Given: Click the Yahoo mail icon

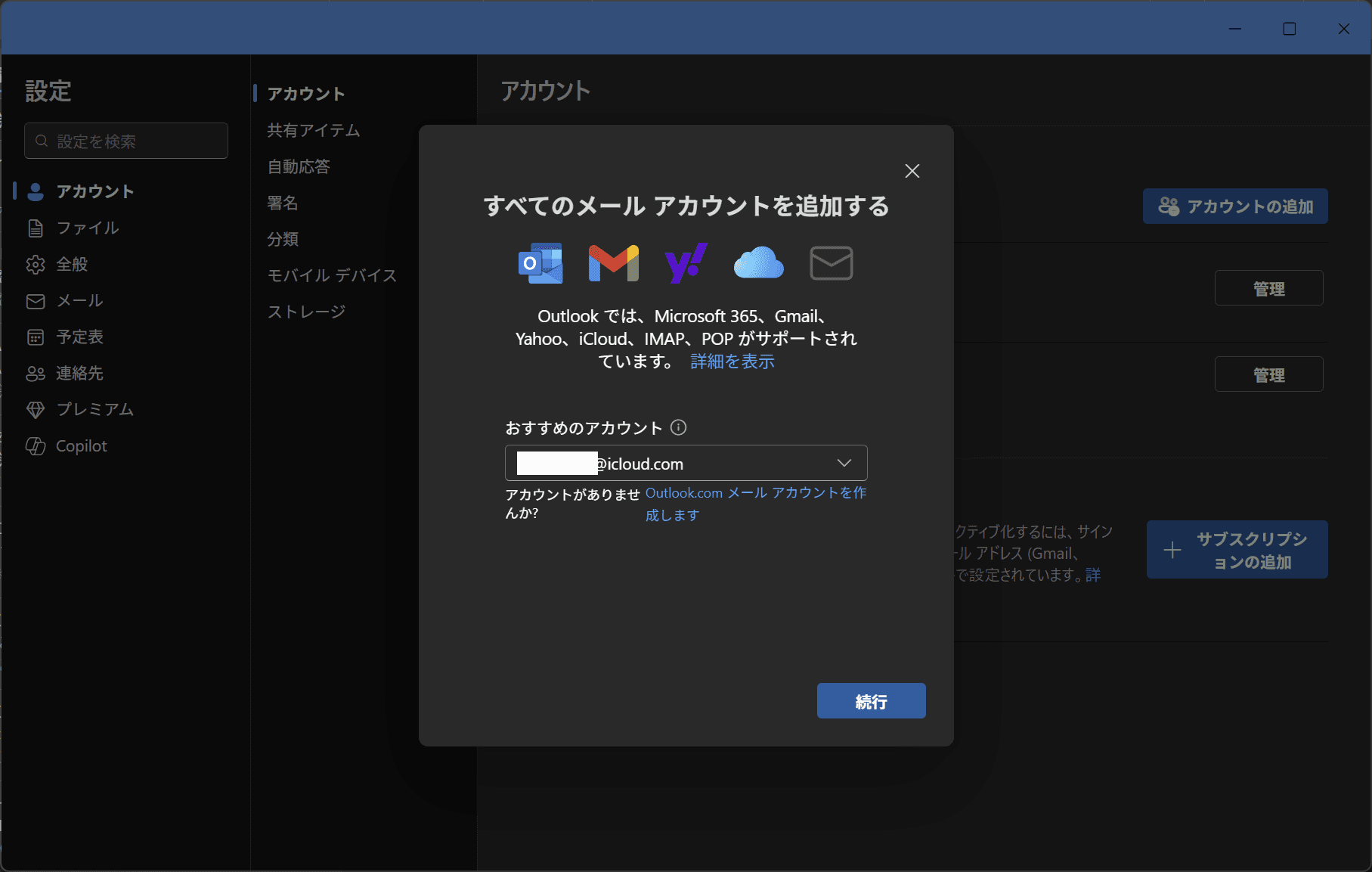Looking at the screenshot, I should (686, 263).
